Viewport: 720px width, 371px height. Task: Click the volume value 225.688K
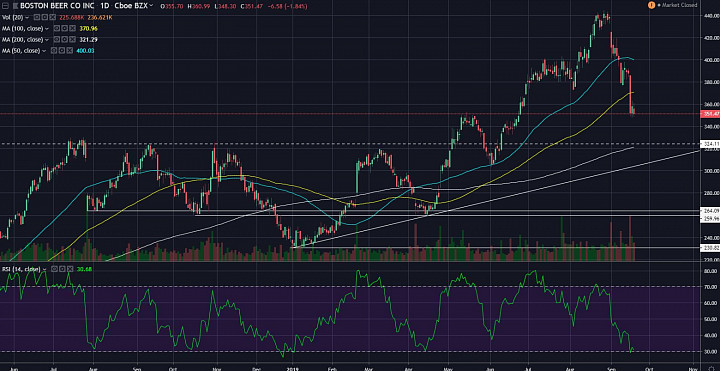pos(72,17)
